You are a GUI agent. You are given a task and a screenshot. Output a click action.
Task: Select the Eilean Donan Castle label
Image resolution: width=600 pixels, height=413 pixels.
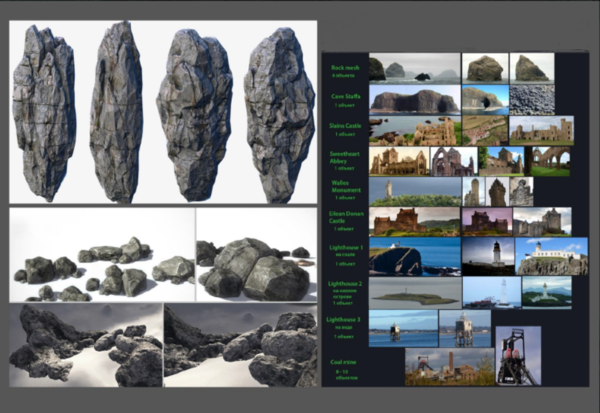(345, 217)
